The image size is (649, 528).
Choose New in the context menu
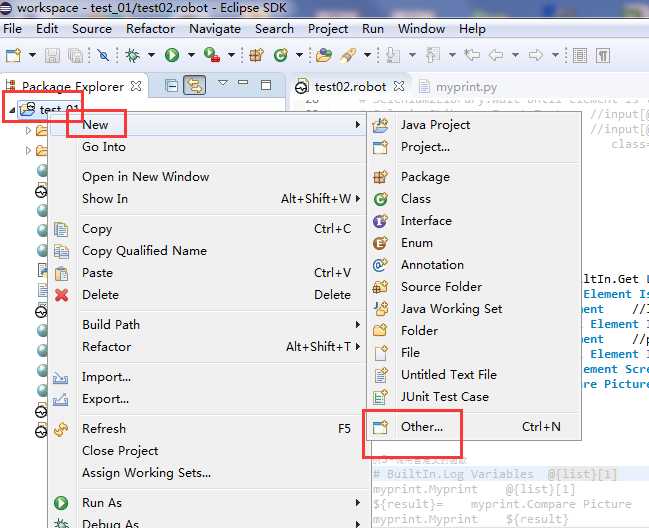click(x=208, y=125)
